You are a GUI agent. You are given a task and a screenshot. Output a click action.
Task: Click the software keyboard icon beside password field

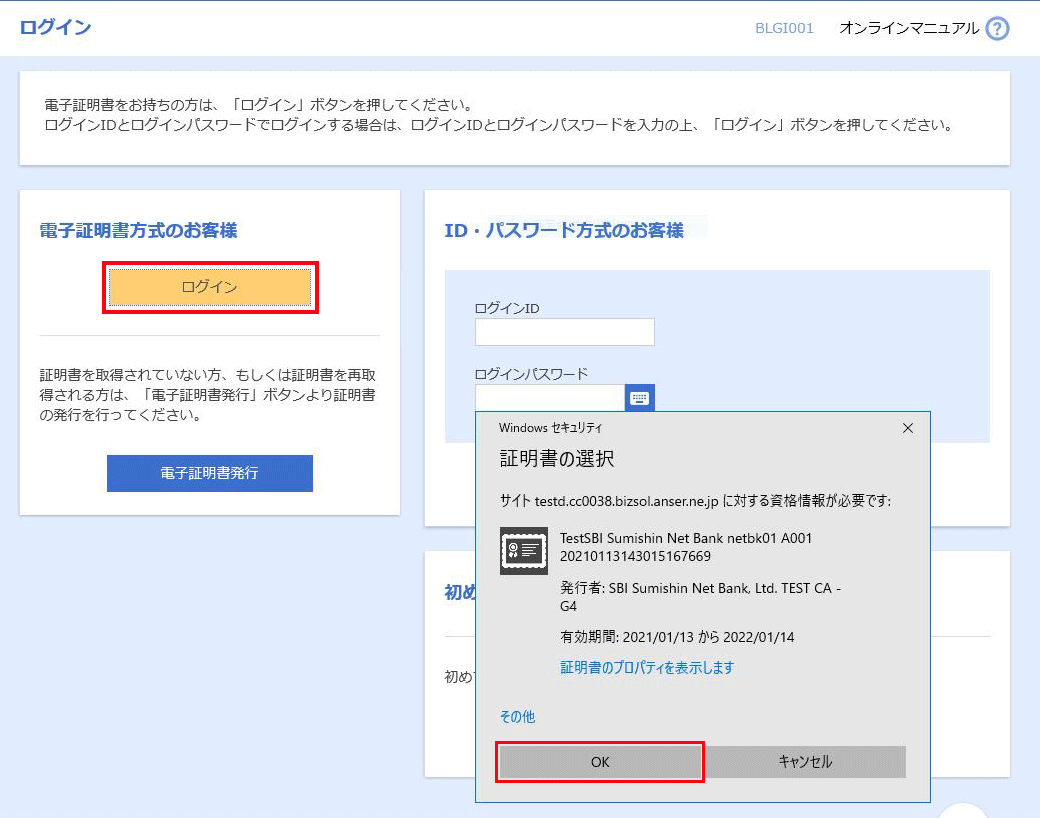point(640,398)
